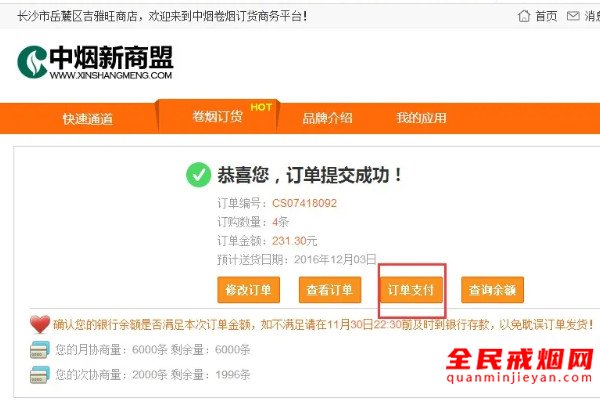Switch to the 卷烟订货 tab
The image size is (600, 400).
(x=217, y=116)
